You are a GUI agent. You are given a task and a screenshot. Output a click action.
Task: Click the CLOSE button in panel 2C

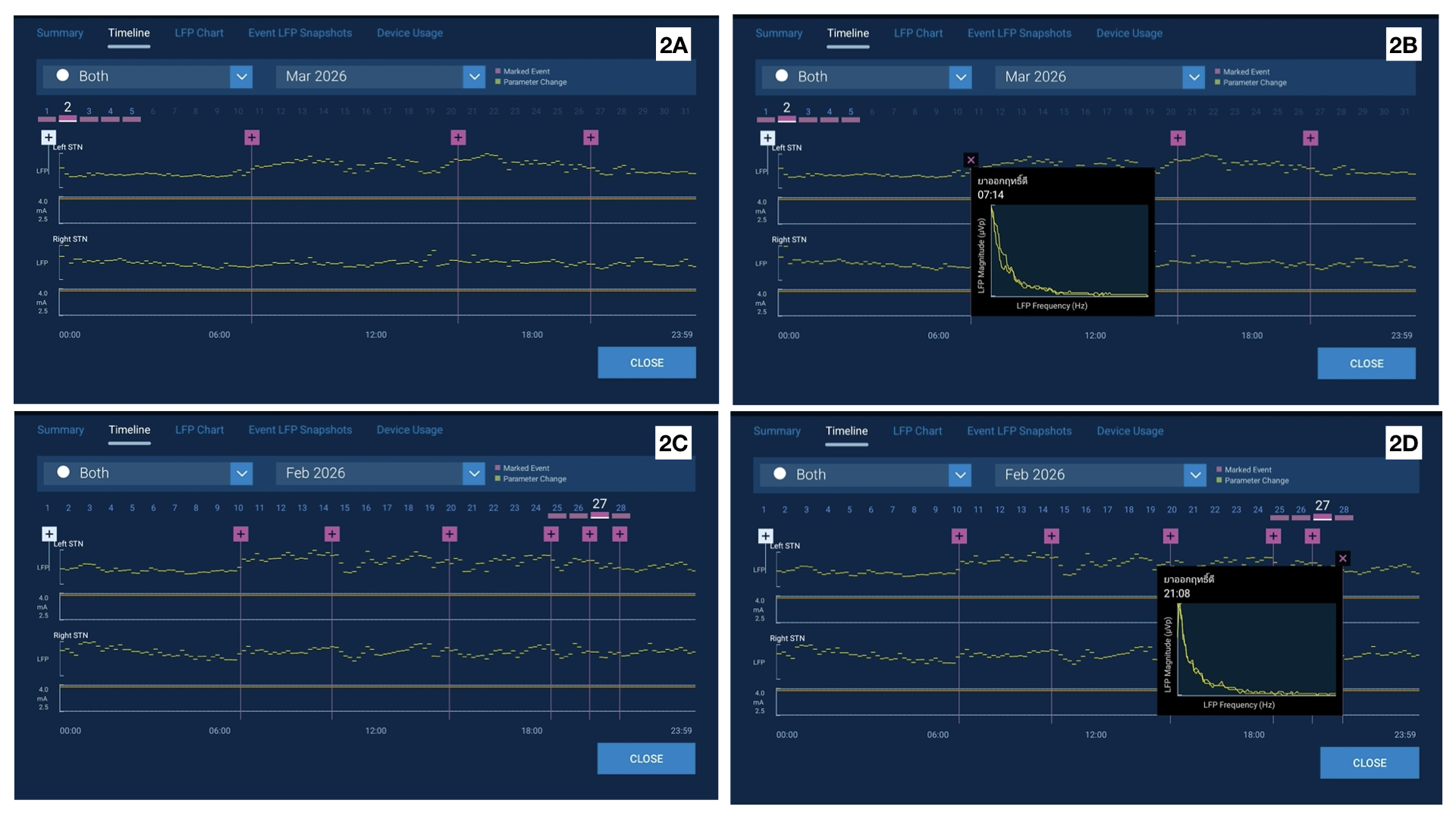tap(646, 758)
